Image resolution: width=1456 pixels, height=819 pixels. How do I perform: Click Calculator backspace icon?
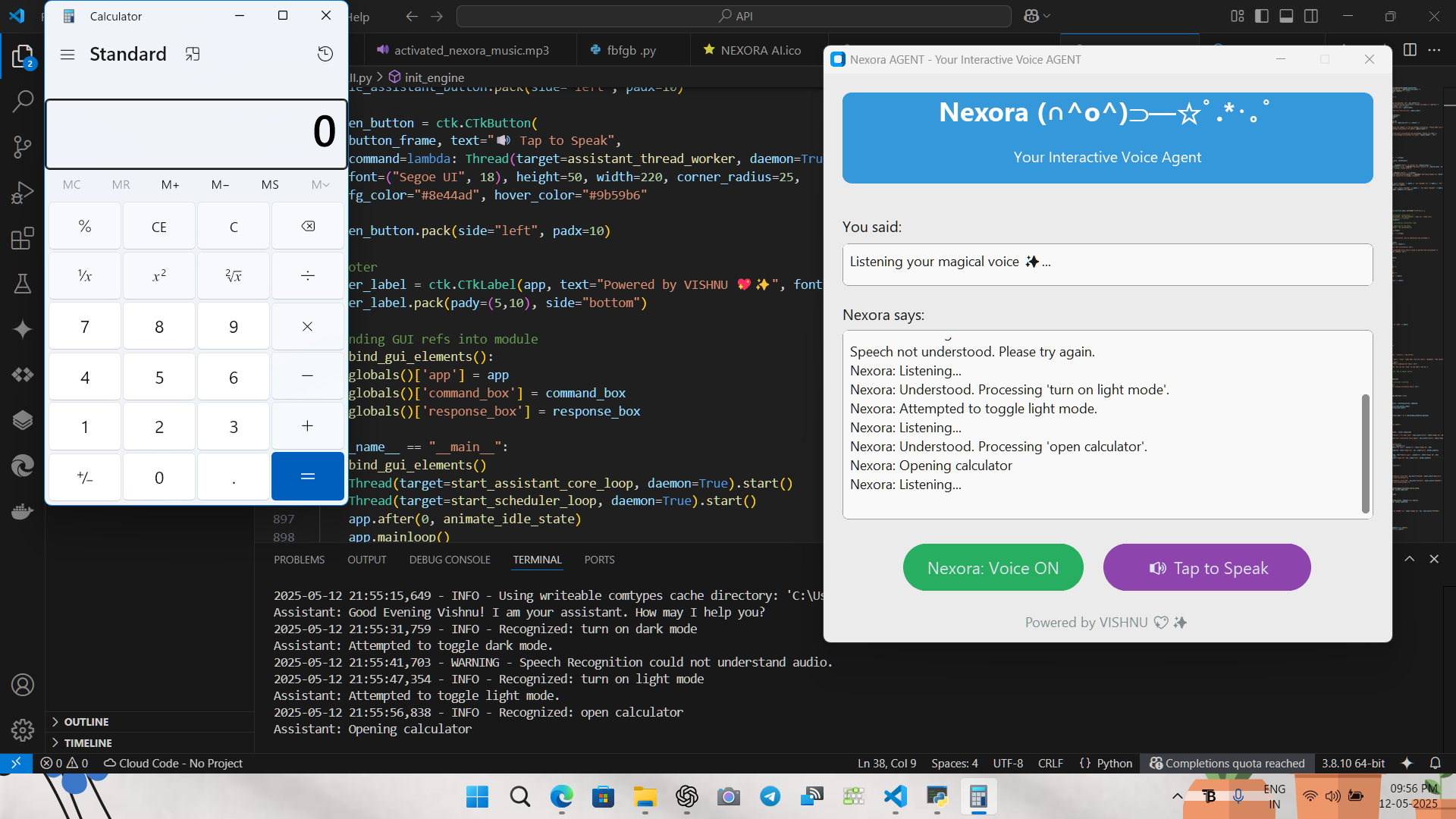click(308, 226)
